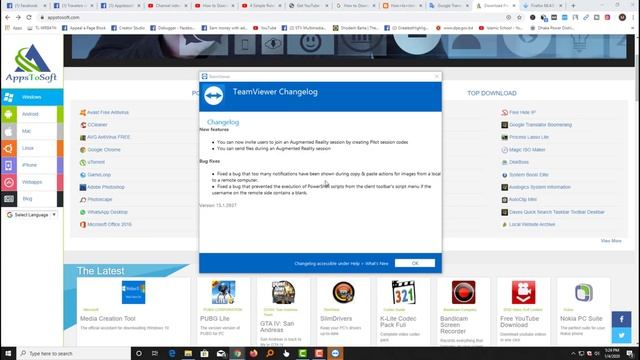Viewport: 640px width, 360px height.
Task: Open the Bandicam Screen Recorder icon
Action: (x=463, y=292)
